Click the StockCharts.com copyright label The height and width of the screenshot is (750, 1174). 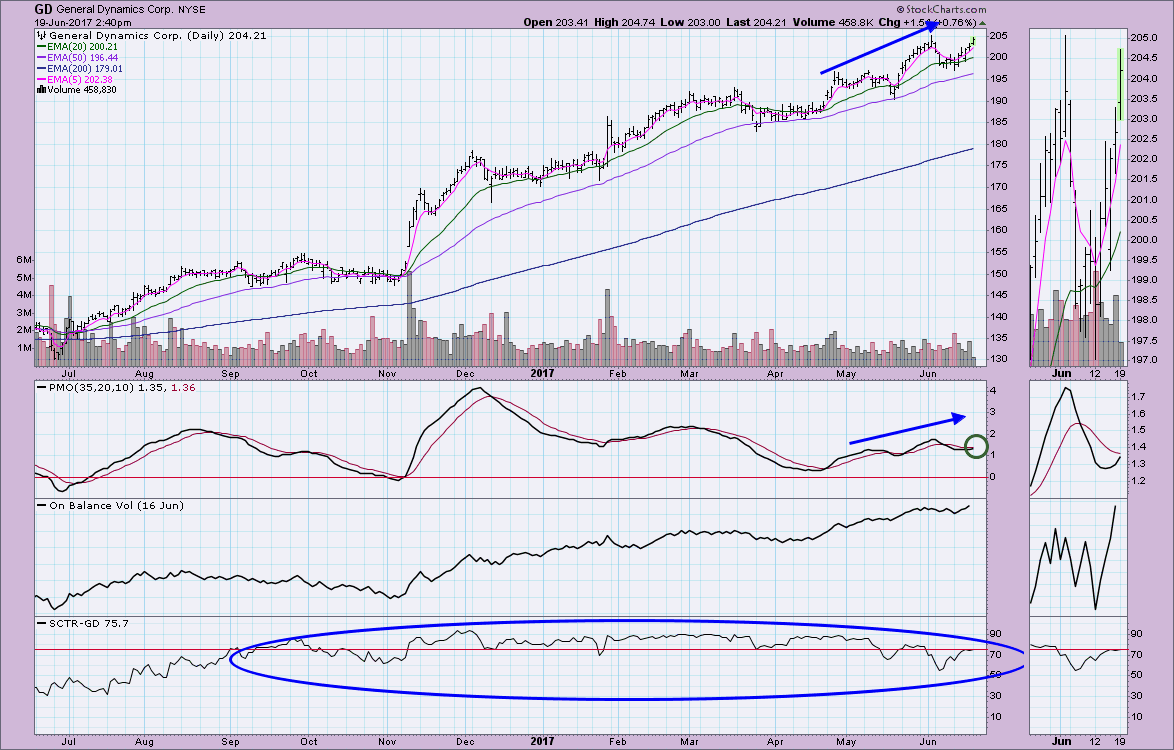(940, 10)
